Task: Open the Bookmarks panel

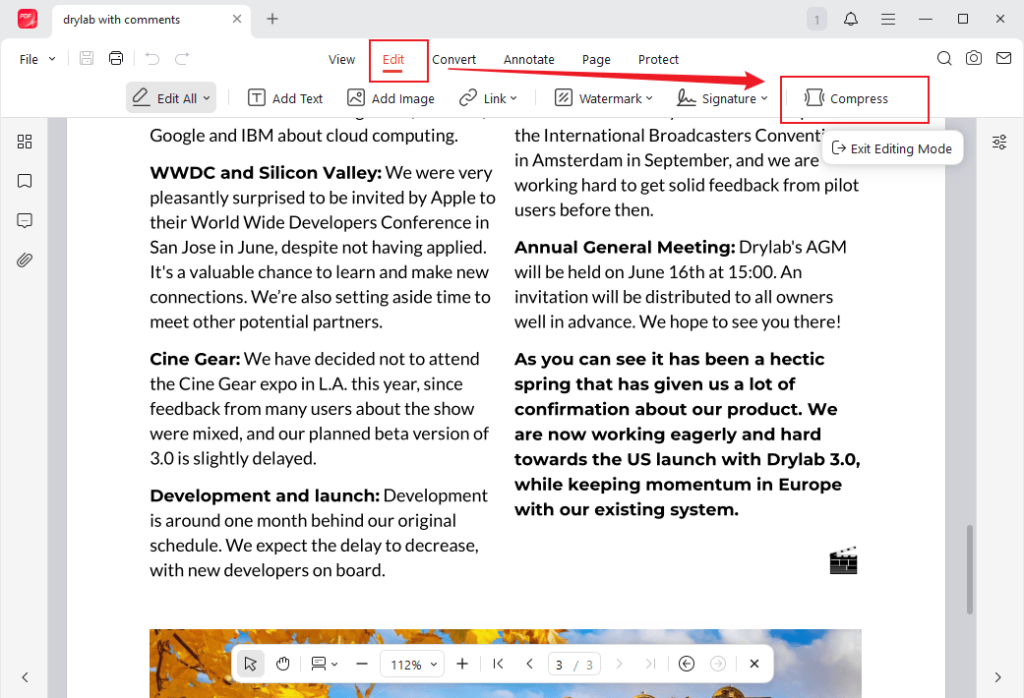Action: pos(24,181)
